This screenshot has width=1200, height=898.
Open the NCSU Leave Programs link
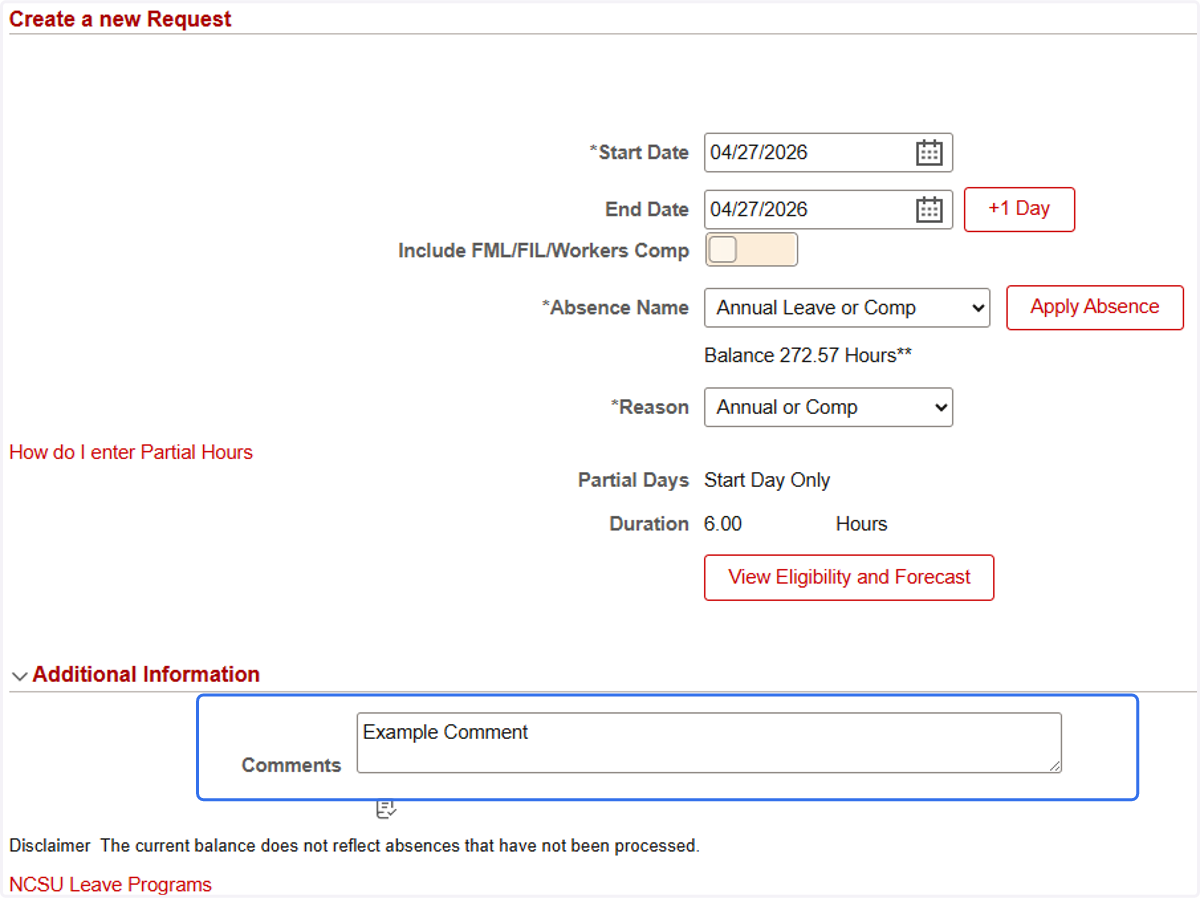pos(110,885)
